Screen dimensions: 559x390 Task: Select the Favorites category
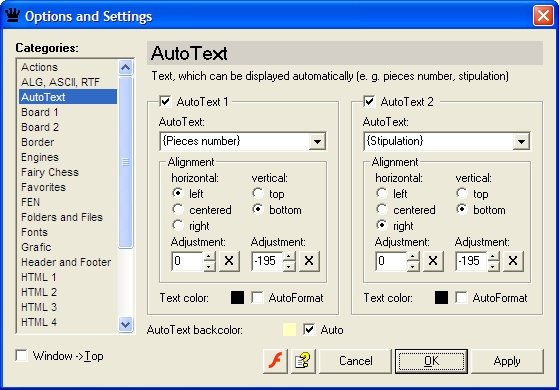click(68, 187)
